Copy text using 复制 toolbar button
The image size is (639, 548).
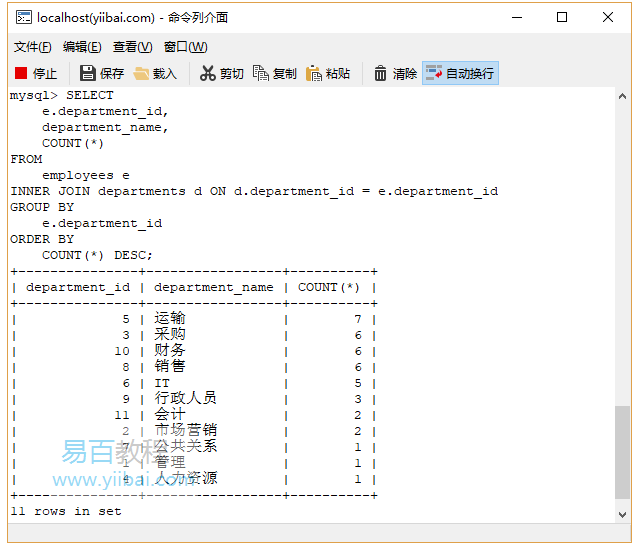[x=275, y=73]
